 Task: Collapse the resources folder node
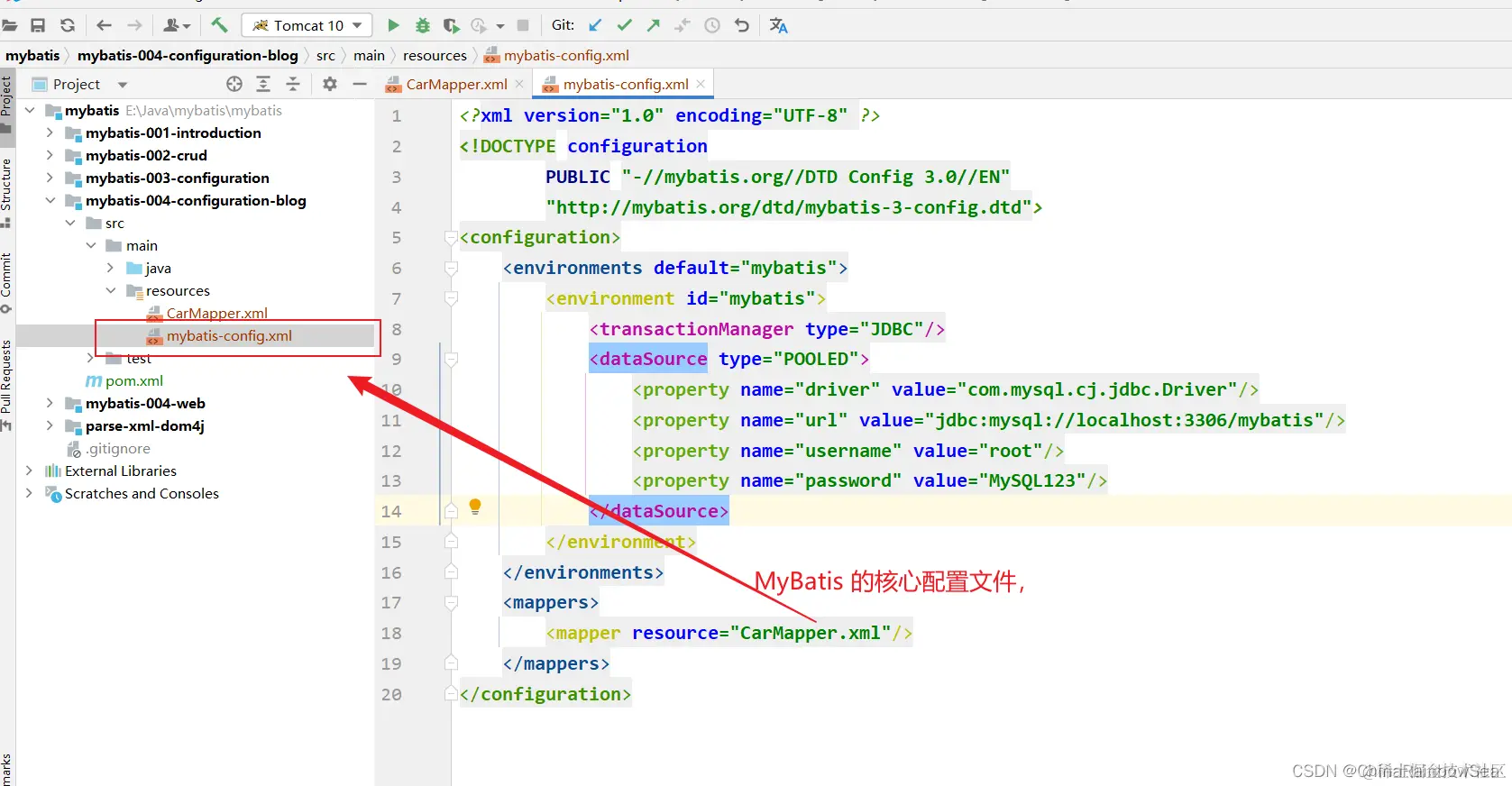(110, 290)
